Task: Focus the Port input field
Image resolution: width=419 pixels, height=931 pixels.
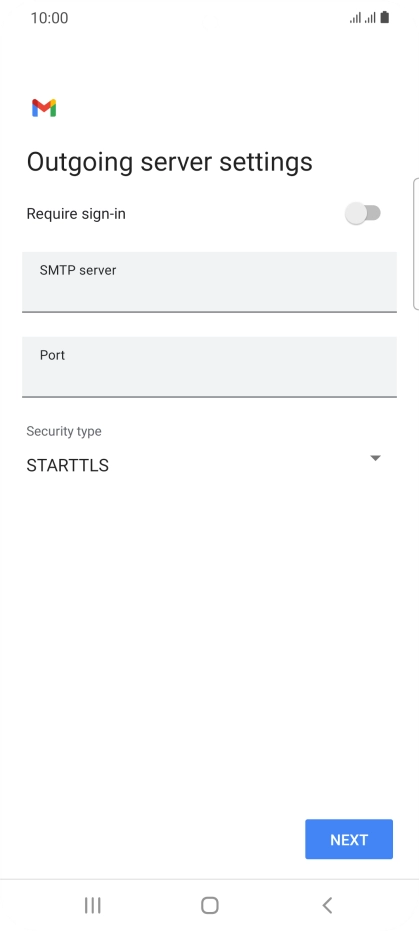Action: tap(210, 367)
